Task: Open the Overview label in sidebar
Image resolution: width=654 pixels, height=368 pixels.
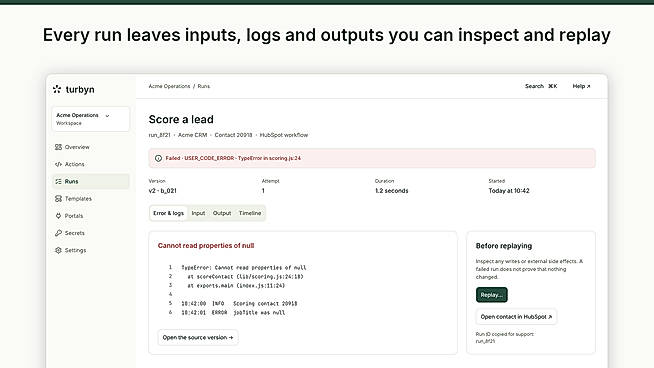Action: (77, 147)
